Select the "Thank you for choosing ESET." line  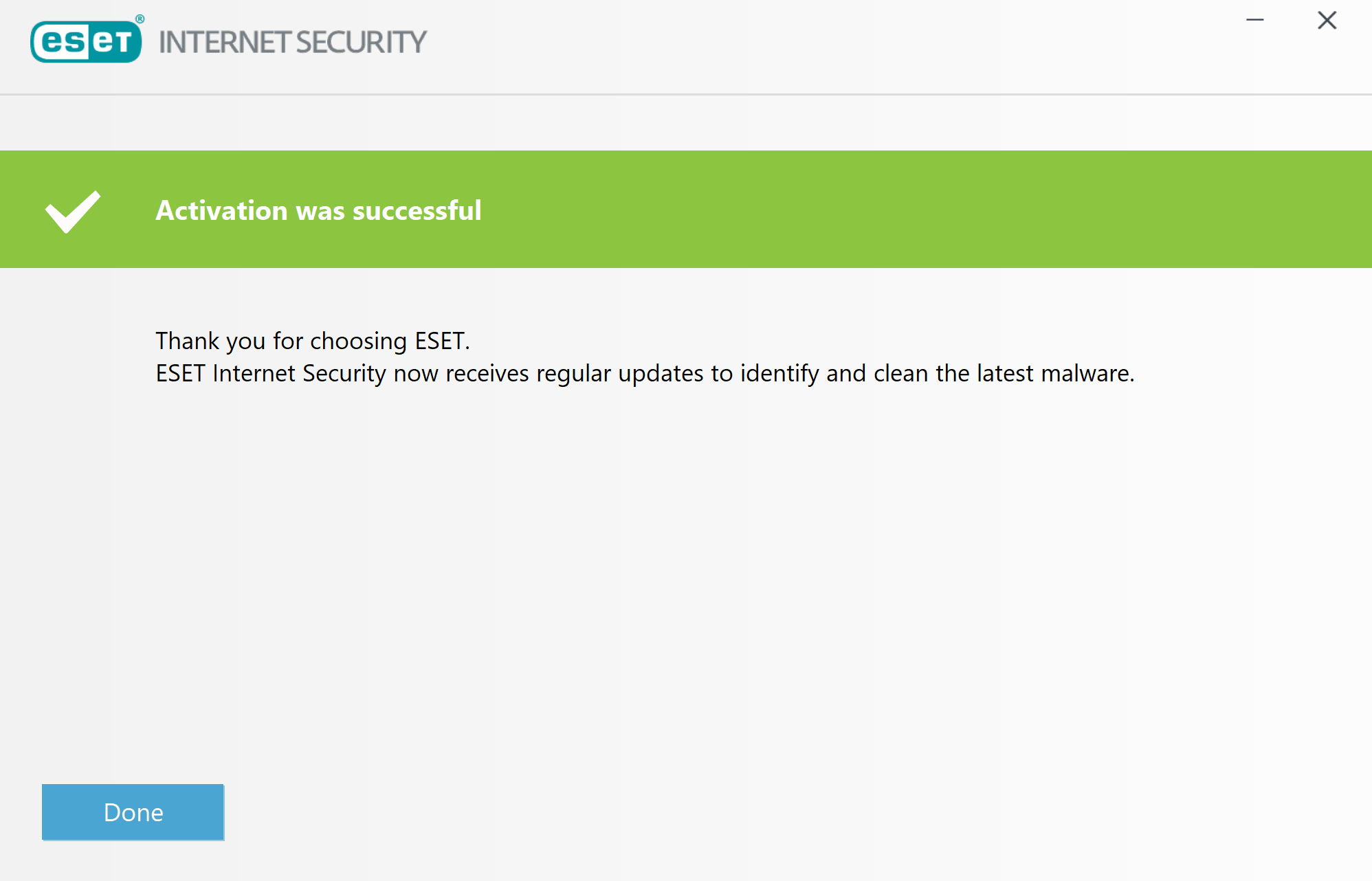pos(313,341)
